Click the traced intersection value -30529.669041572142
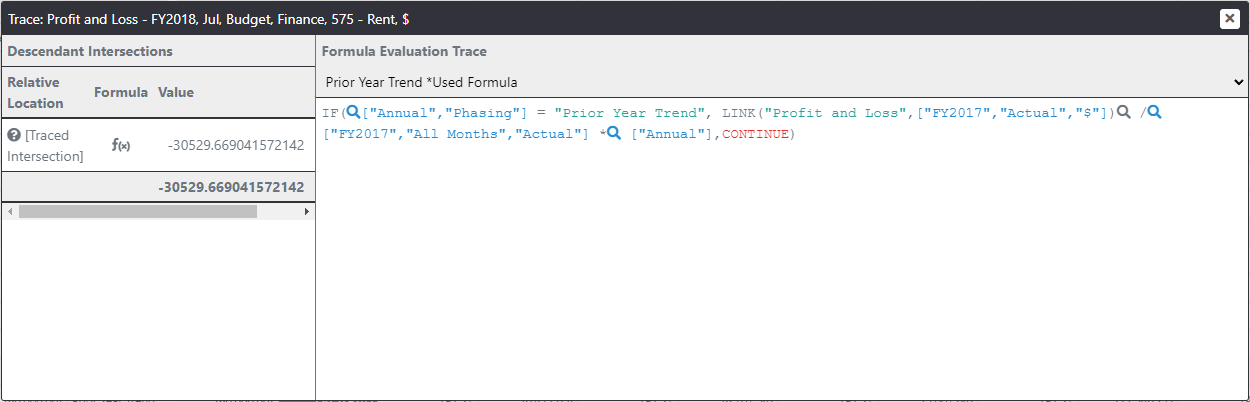1250x402 pixels. [236, 146]
